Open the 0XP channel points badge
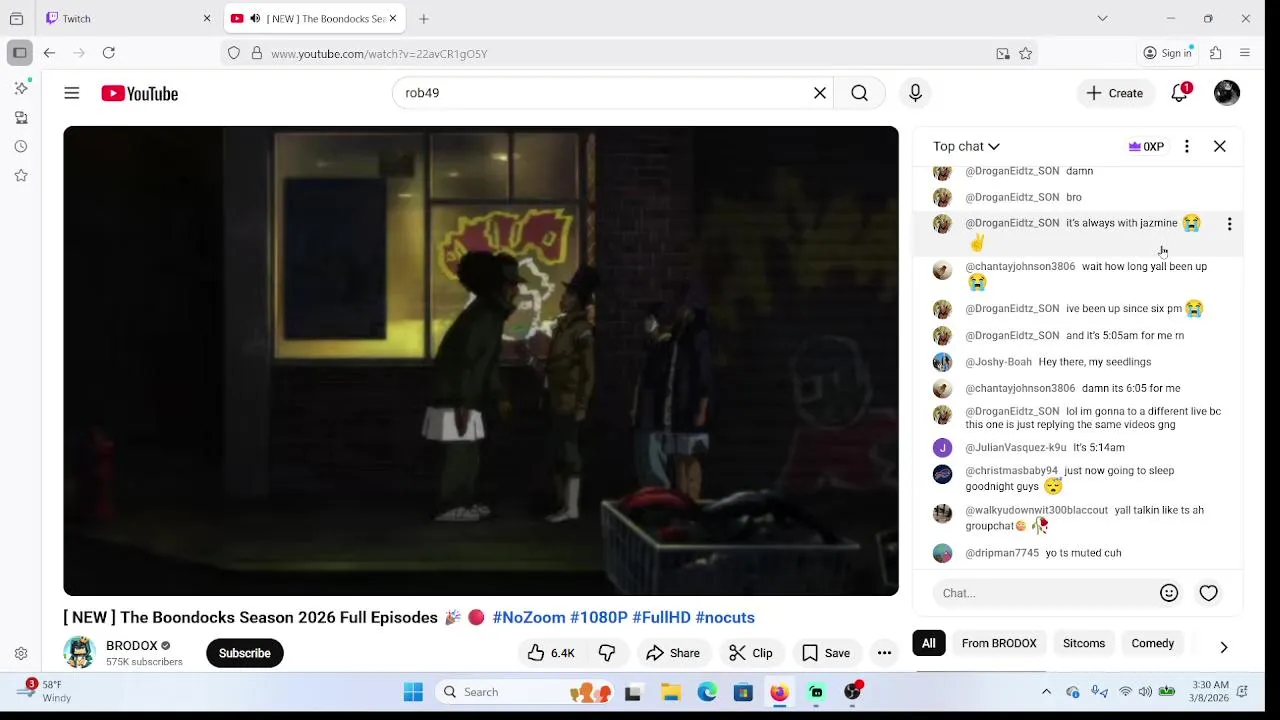Screen dimensions: 1280x720 click(1146, 146)
